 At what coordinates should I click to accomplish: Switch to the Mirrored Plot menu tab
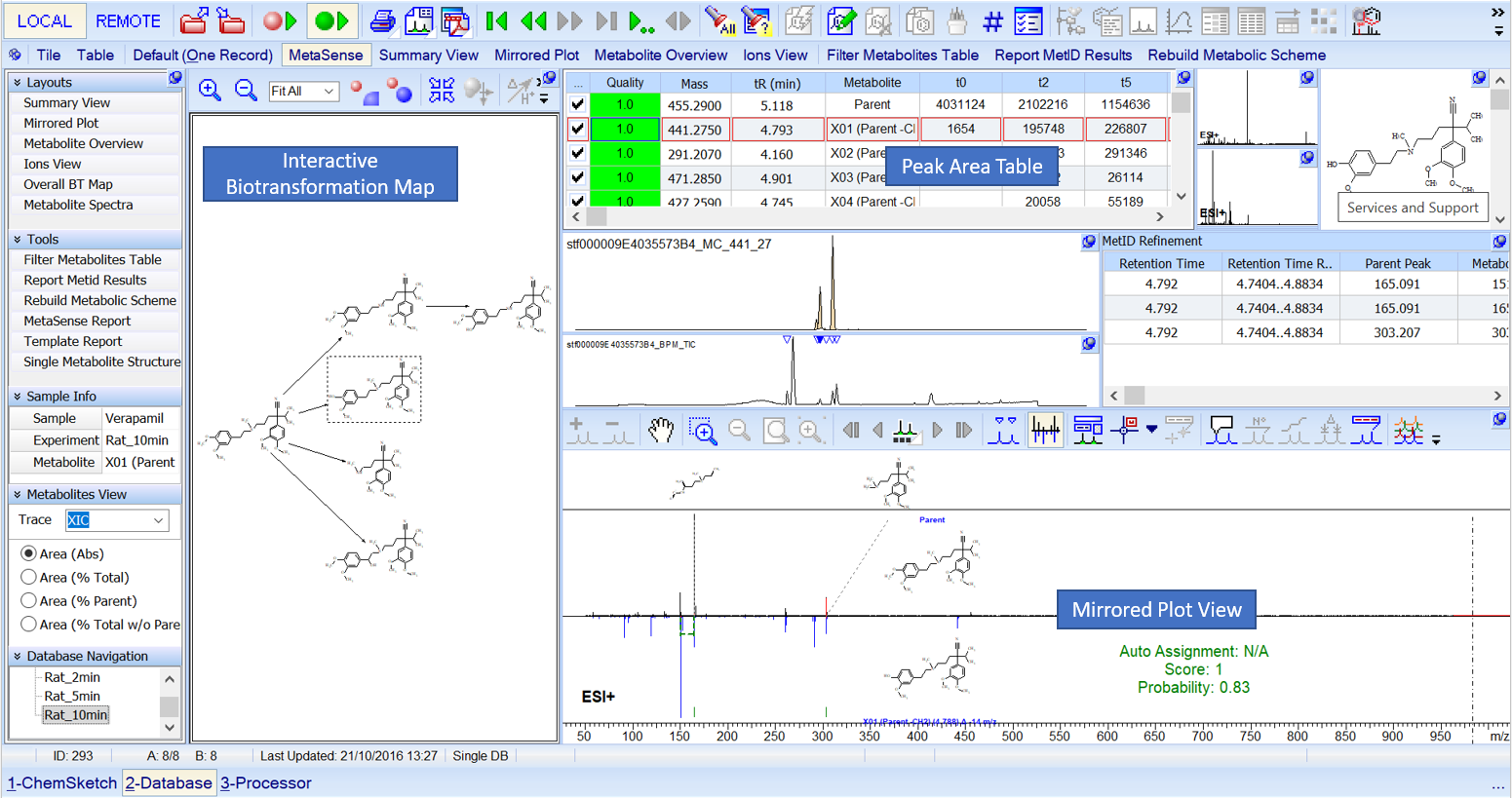pos(536,55)
